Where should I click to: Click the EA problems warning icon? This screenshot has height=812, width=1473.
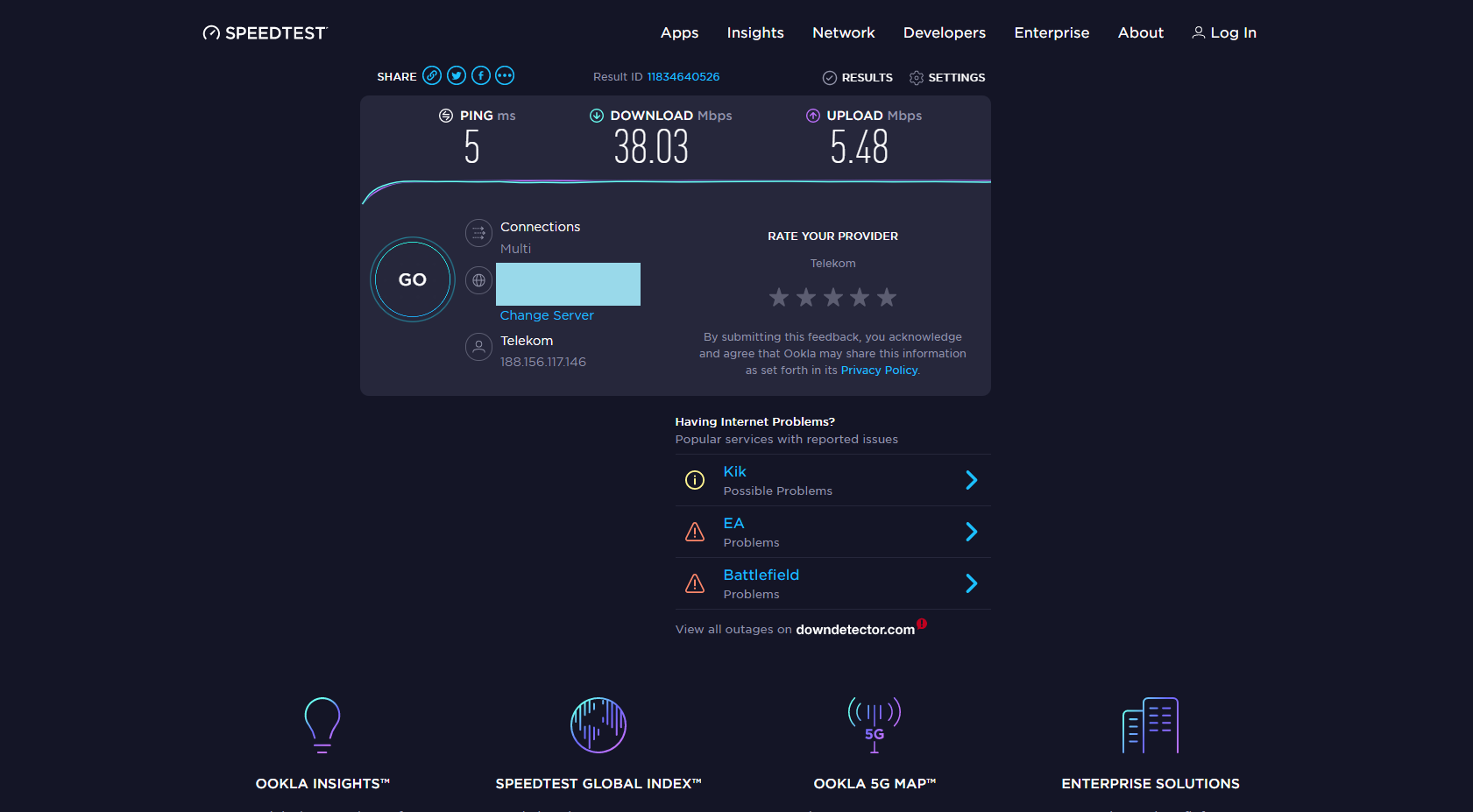click(x=695, y=532)
